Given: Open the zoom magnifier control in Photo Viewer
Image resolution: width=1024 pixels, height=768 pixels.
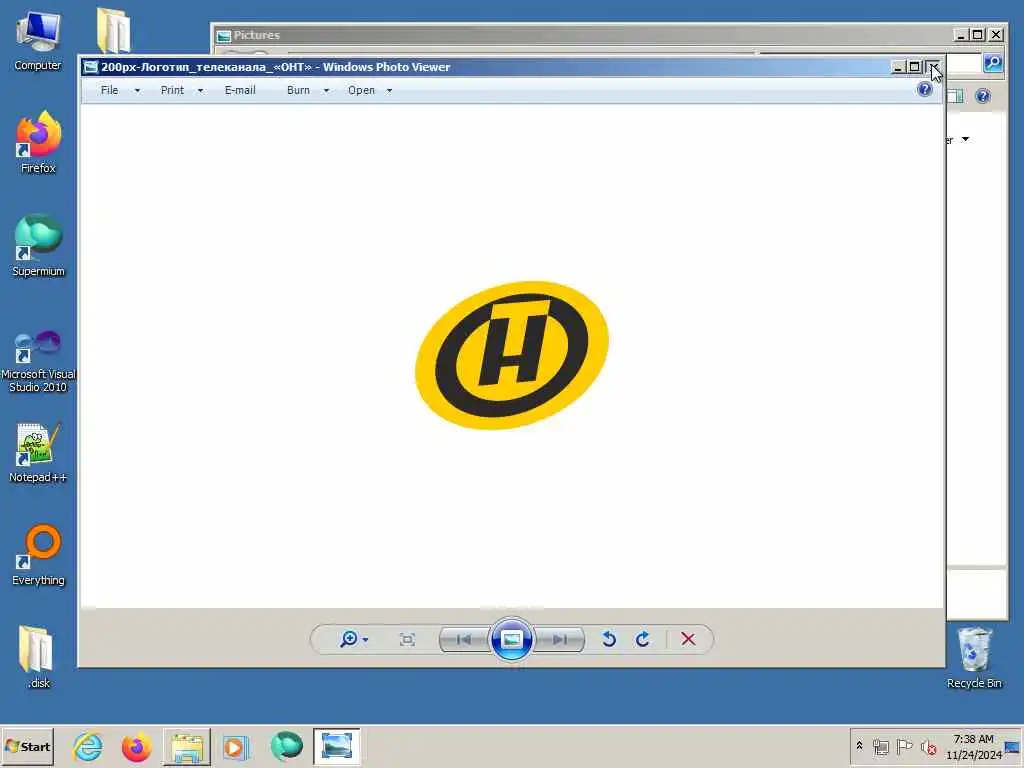Looking at the screenshot, I should pos(349,639).
